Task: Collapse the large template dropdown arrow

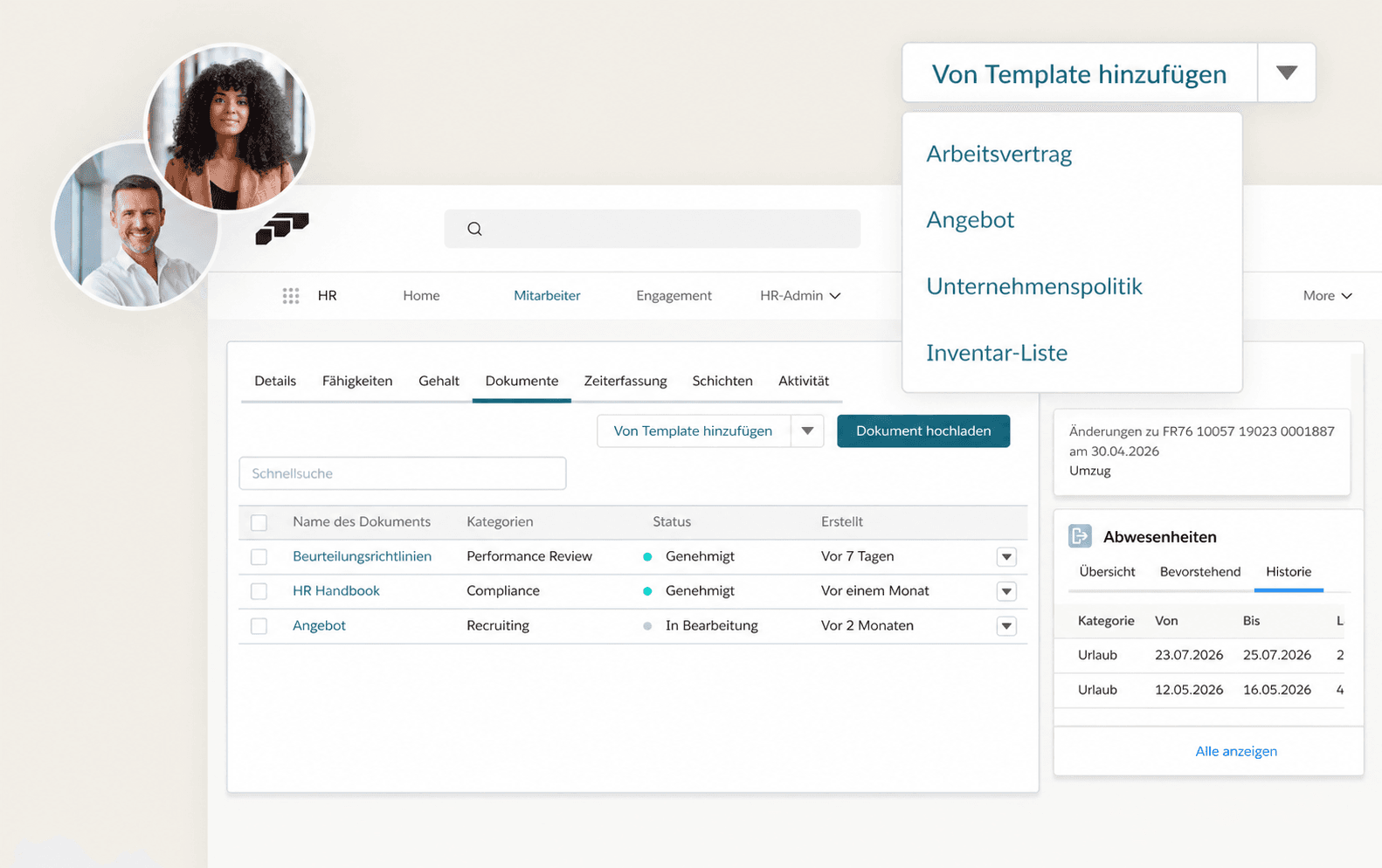Action: click(x=1286, y=72)
